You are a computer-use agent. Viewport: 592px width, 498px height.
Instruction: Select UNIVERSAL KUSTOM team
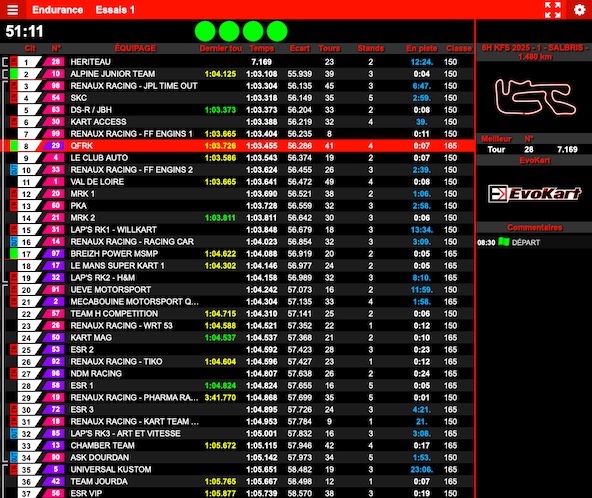pos(111,470)
